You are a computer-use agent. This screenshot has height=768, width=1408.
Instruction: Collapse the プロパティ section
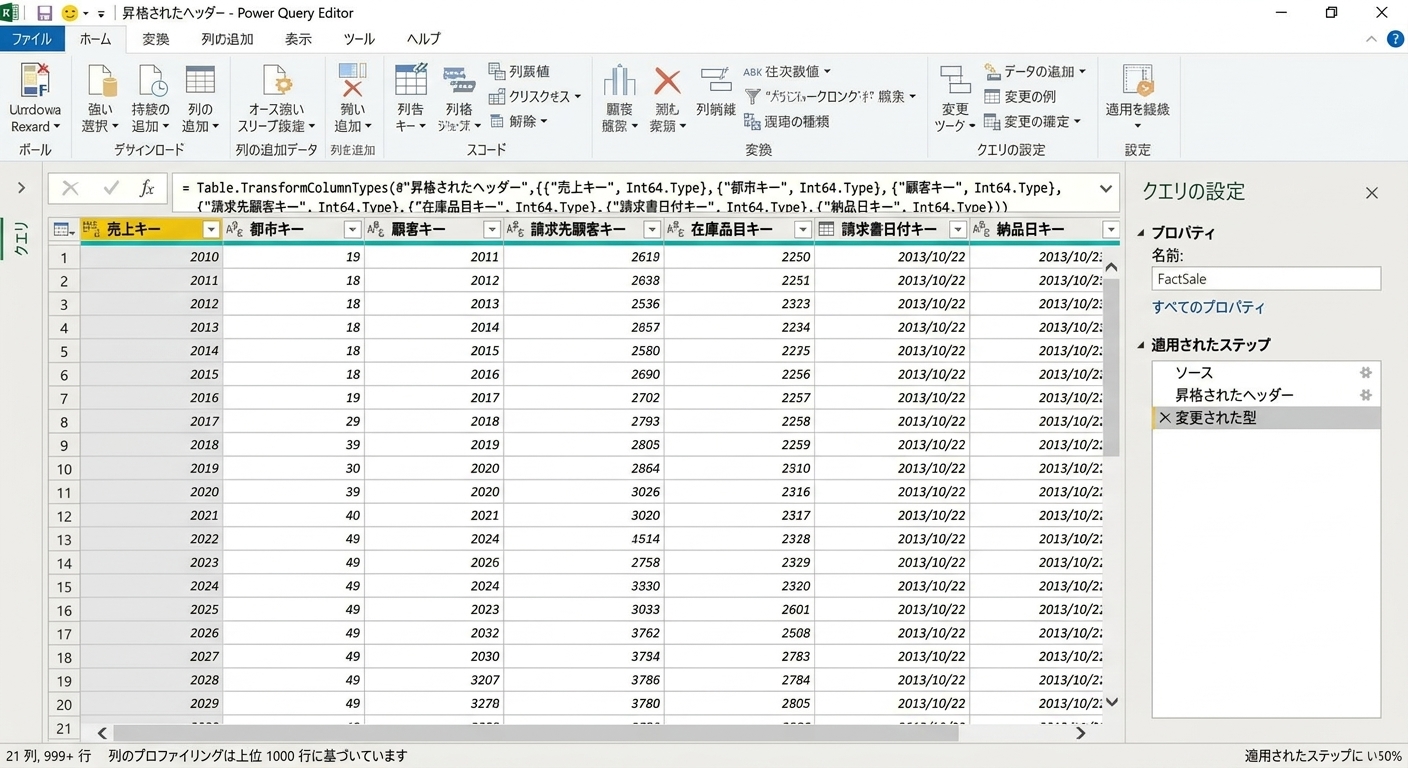click(x=1143, y=233)
